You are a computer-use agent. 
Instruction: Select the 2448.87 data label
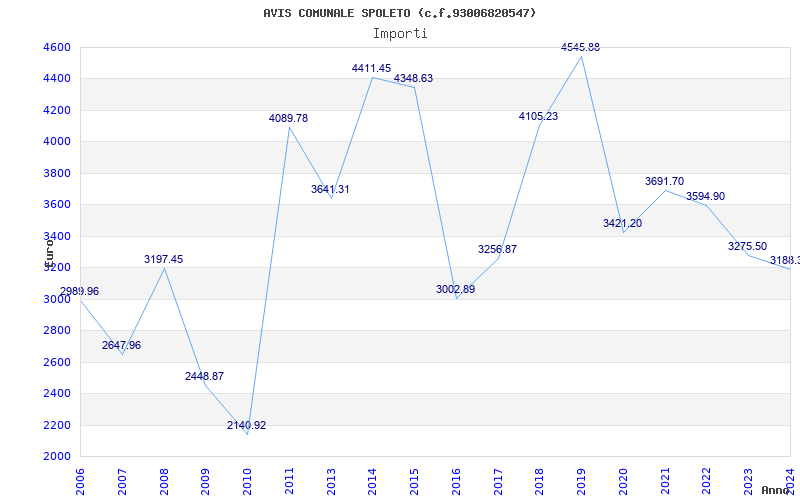click(204, 377)
